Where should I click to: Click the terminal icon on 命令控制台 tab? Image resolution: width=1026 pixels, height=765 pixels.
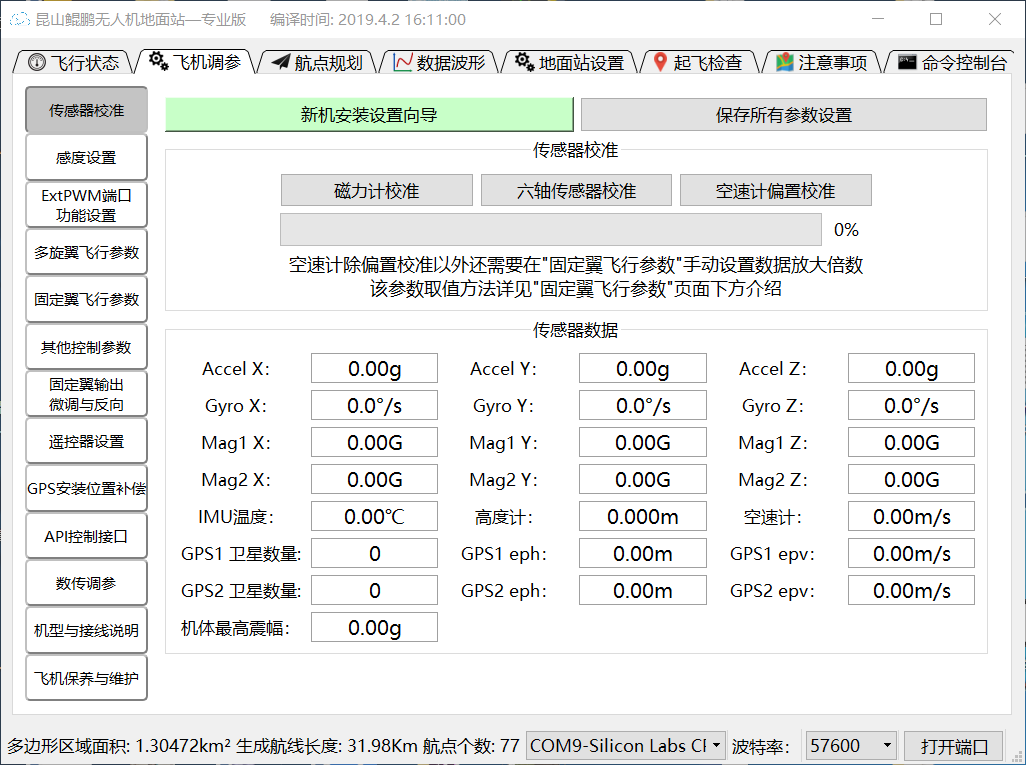(x=907, y=63)
